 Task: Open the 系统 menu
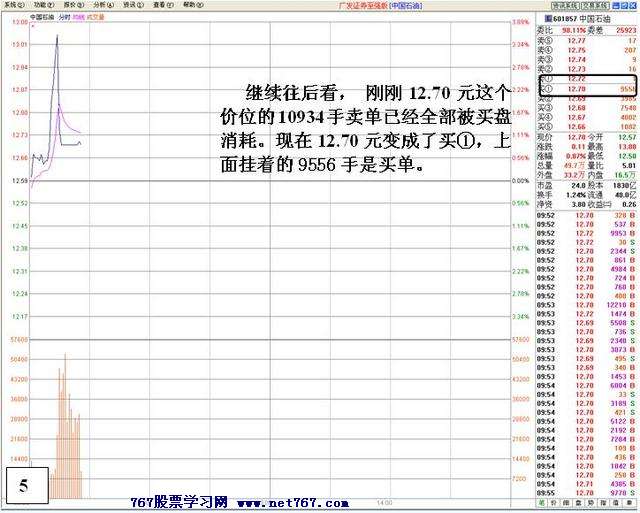[14, 5]
